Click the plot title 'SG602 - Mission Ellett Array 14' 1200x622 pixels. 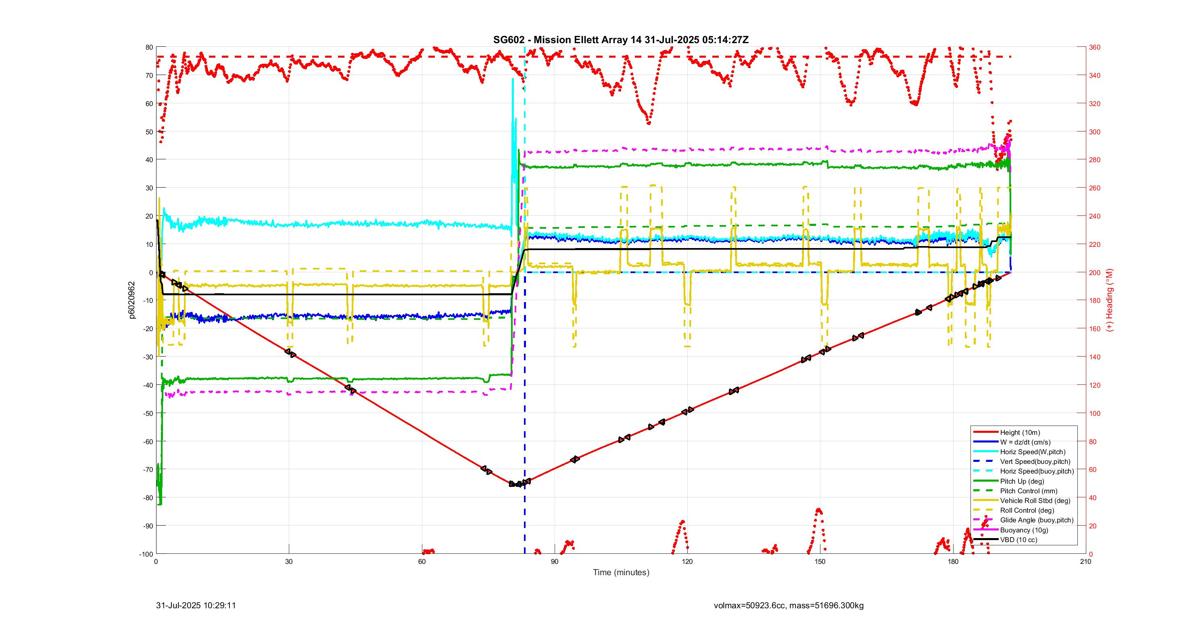[x=569, y=40]
